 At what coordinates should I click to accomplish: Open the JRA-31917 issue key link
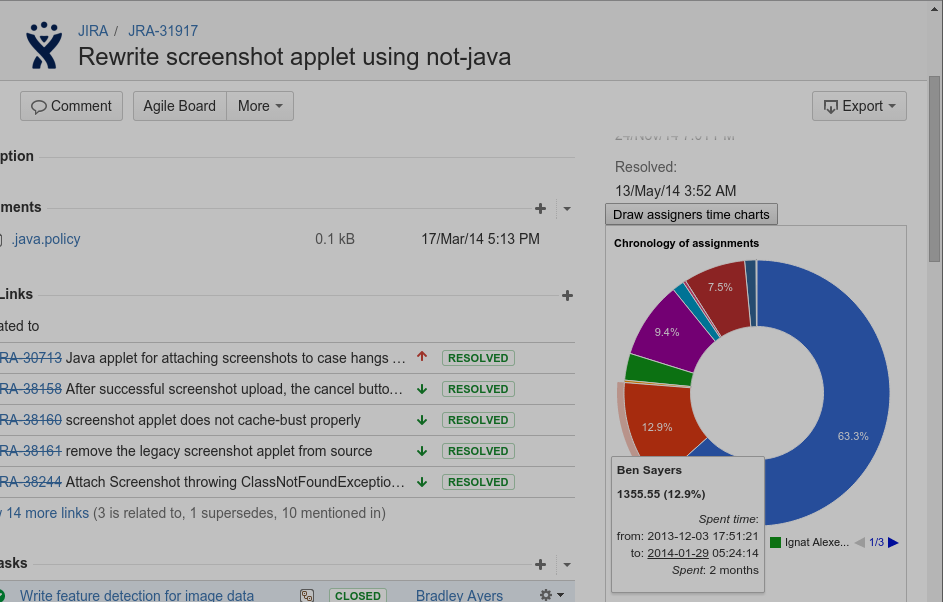tap(162, 31)
